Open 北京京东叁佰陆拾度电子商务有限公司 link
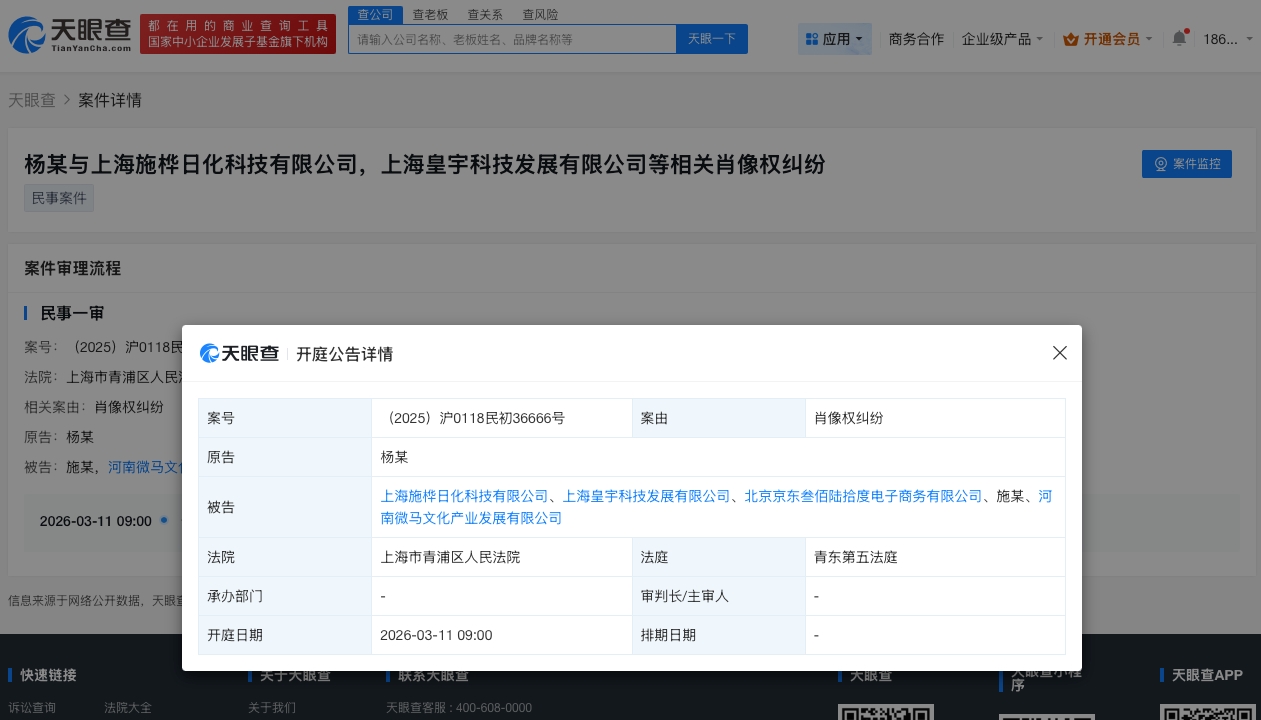Screen dimensions: 1261x720 click(863, 496)
